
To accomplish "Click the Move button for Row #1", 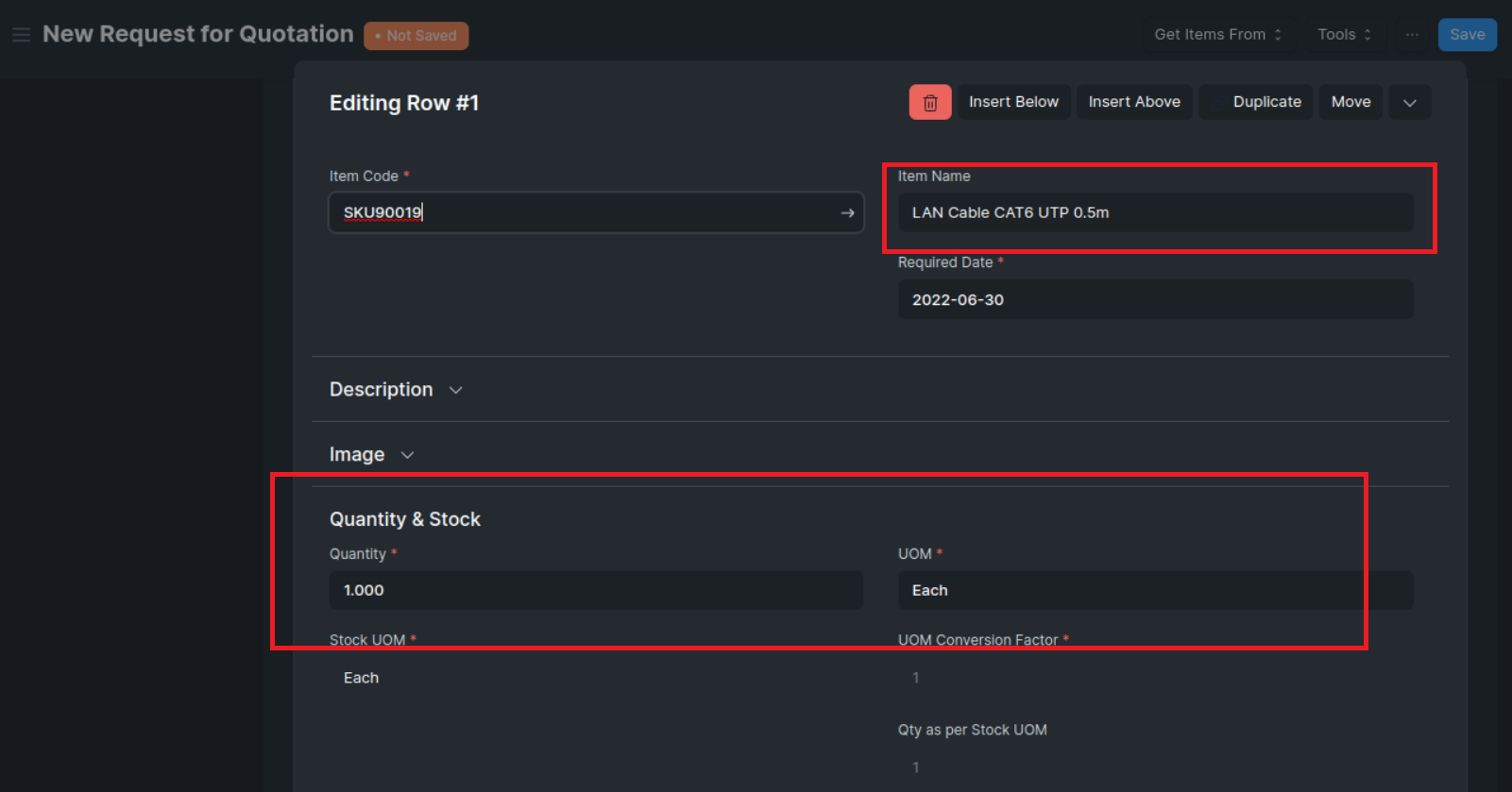I will [x=1350, y=101].
